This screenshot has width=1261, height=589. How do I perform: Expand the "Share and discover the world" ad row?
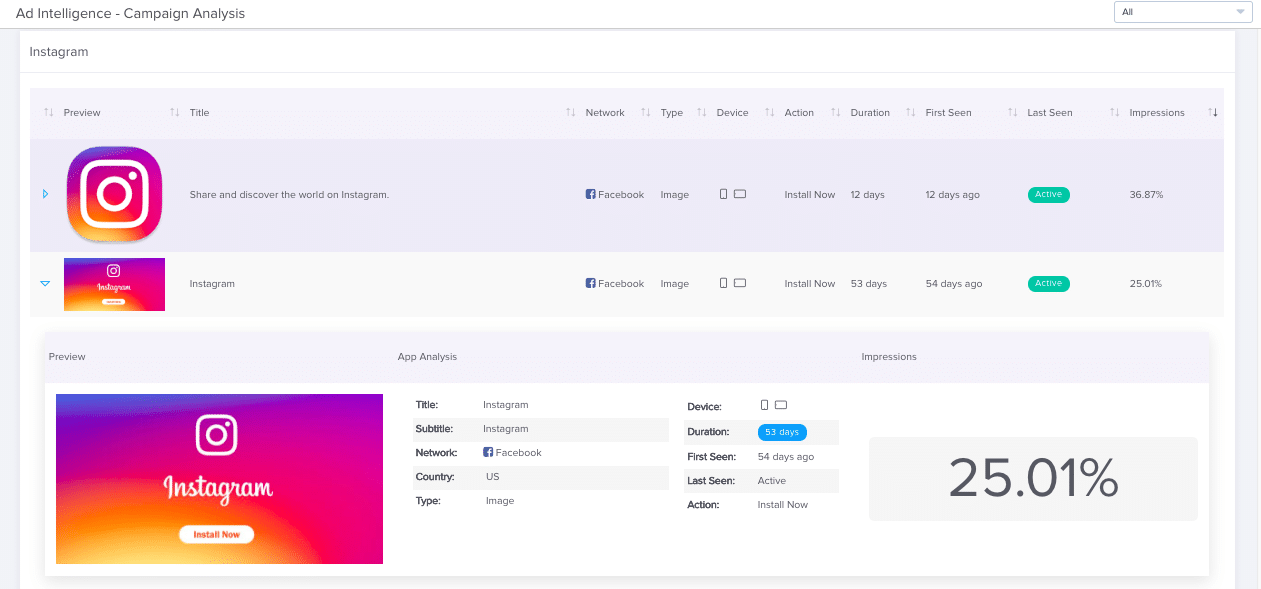pyautogui.click(x=45, y=194)
